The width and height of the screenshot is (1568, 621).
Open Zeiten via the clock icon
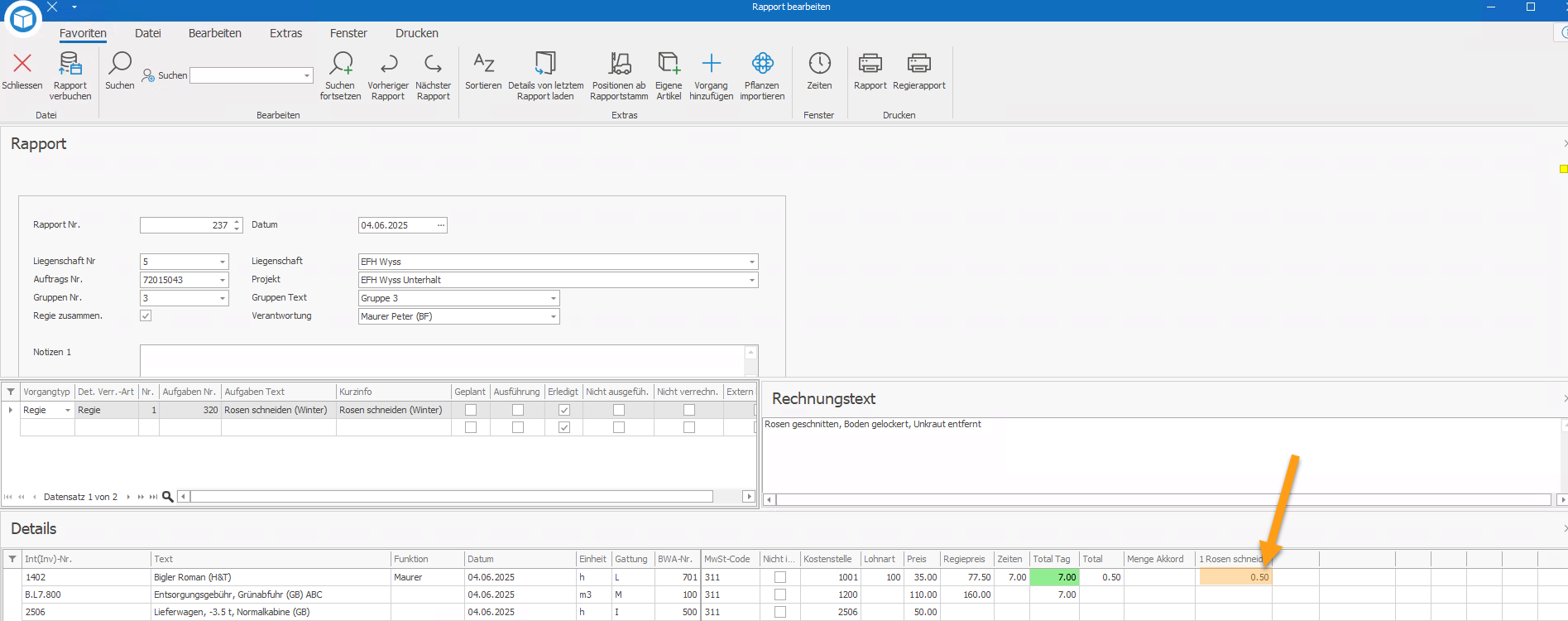819,63
